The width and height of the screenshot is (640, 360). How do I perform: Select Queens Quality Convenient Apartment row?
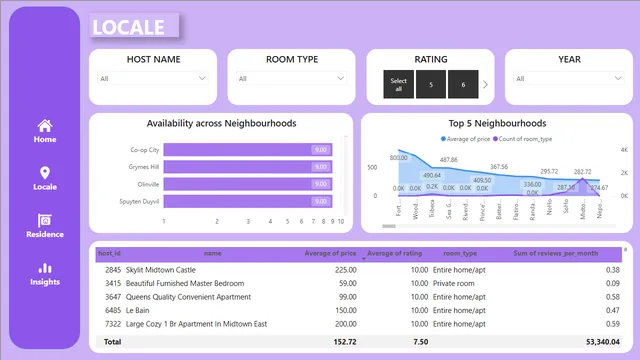[x=359, y=297]
